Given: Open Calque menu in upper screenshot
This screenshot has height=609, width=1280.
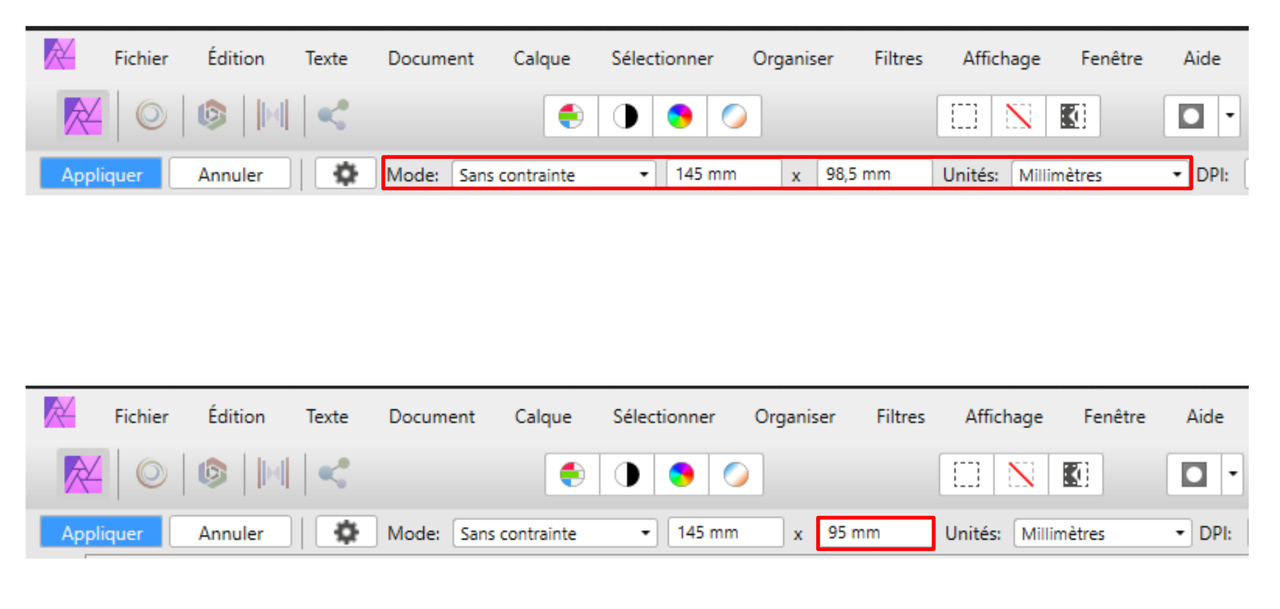Looking at the screenshot, I should point(542,58).
